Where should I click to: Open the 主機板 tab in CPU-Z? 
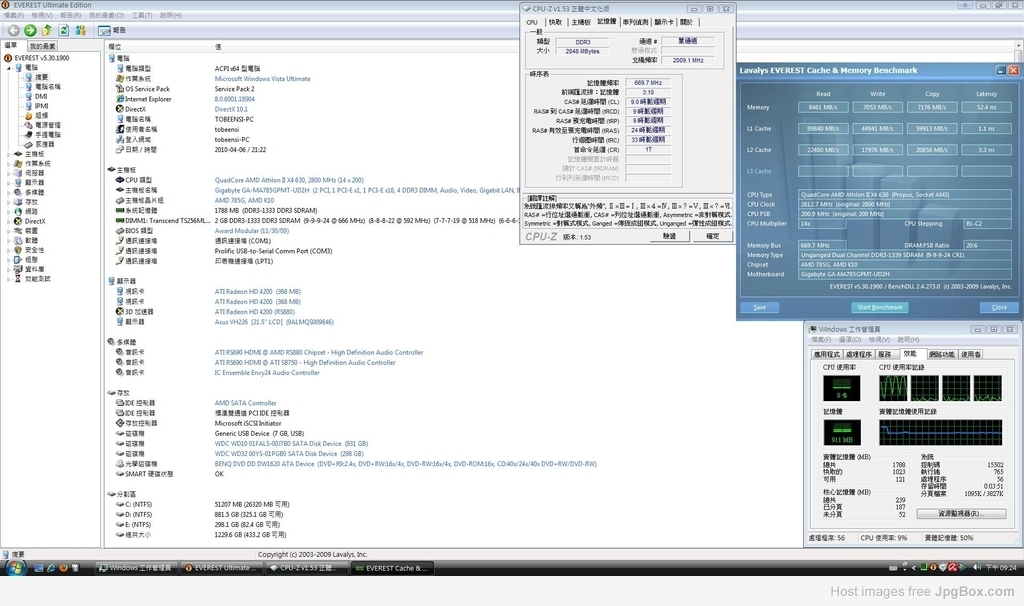click(x=581, y=22)
